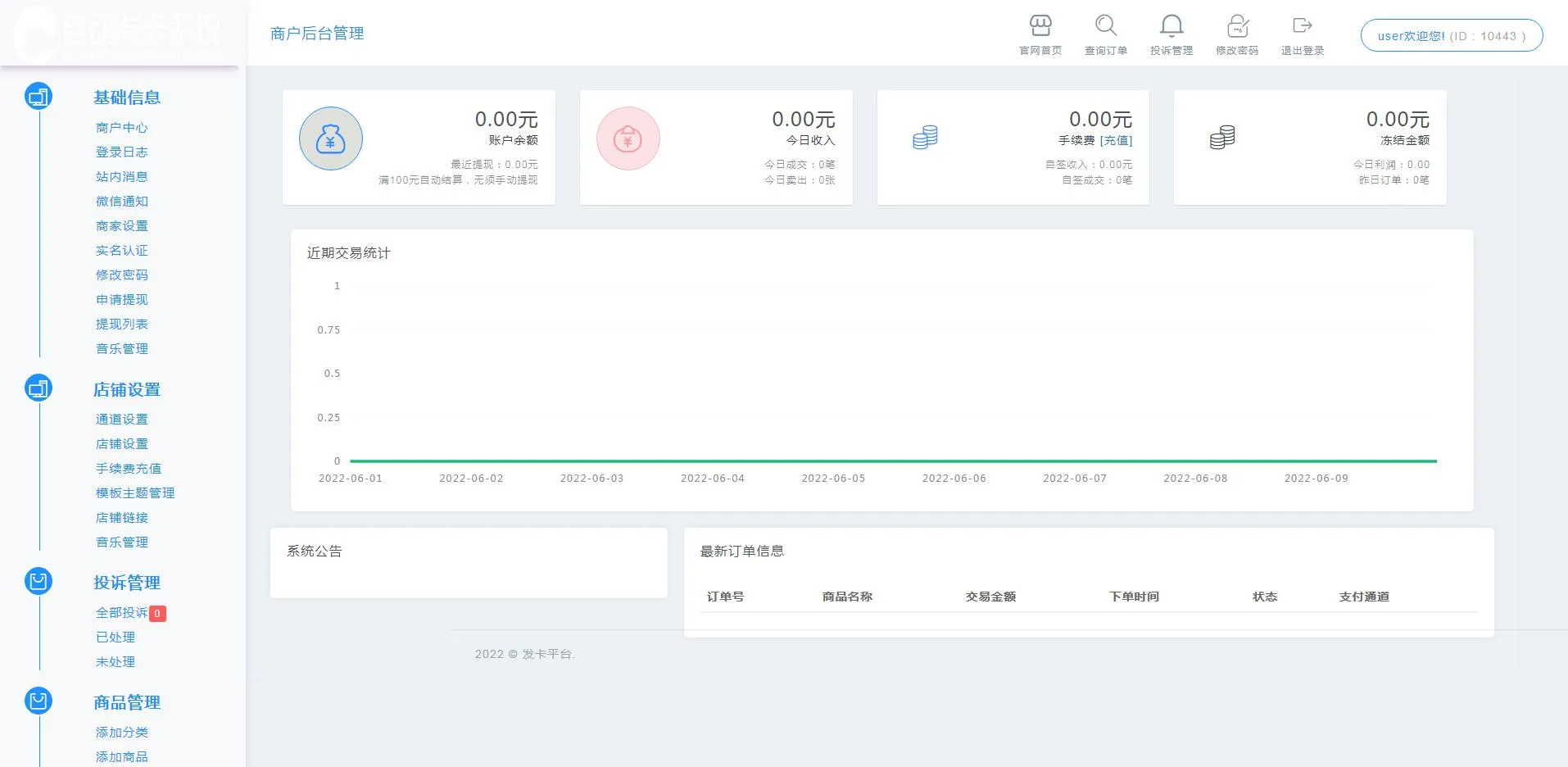1568x767 pixels.
Task: Click the 最新订单信息 panel title
Action: click(x=741, y=551)
